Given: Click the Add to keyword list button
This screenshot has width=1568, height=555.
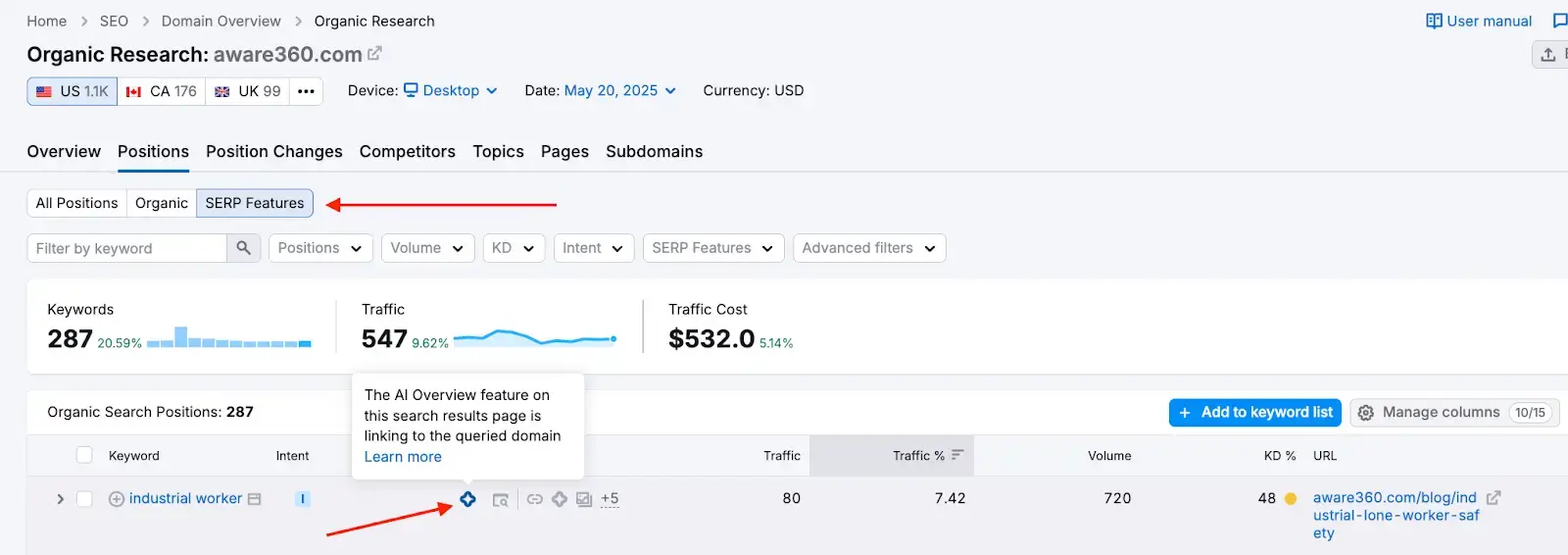Looking at the screenshot, I should (x=1255, y=413).
